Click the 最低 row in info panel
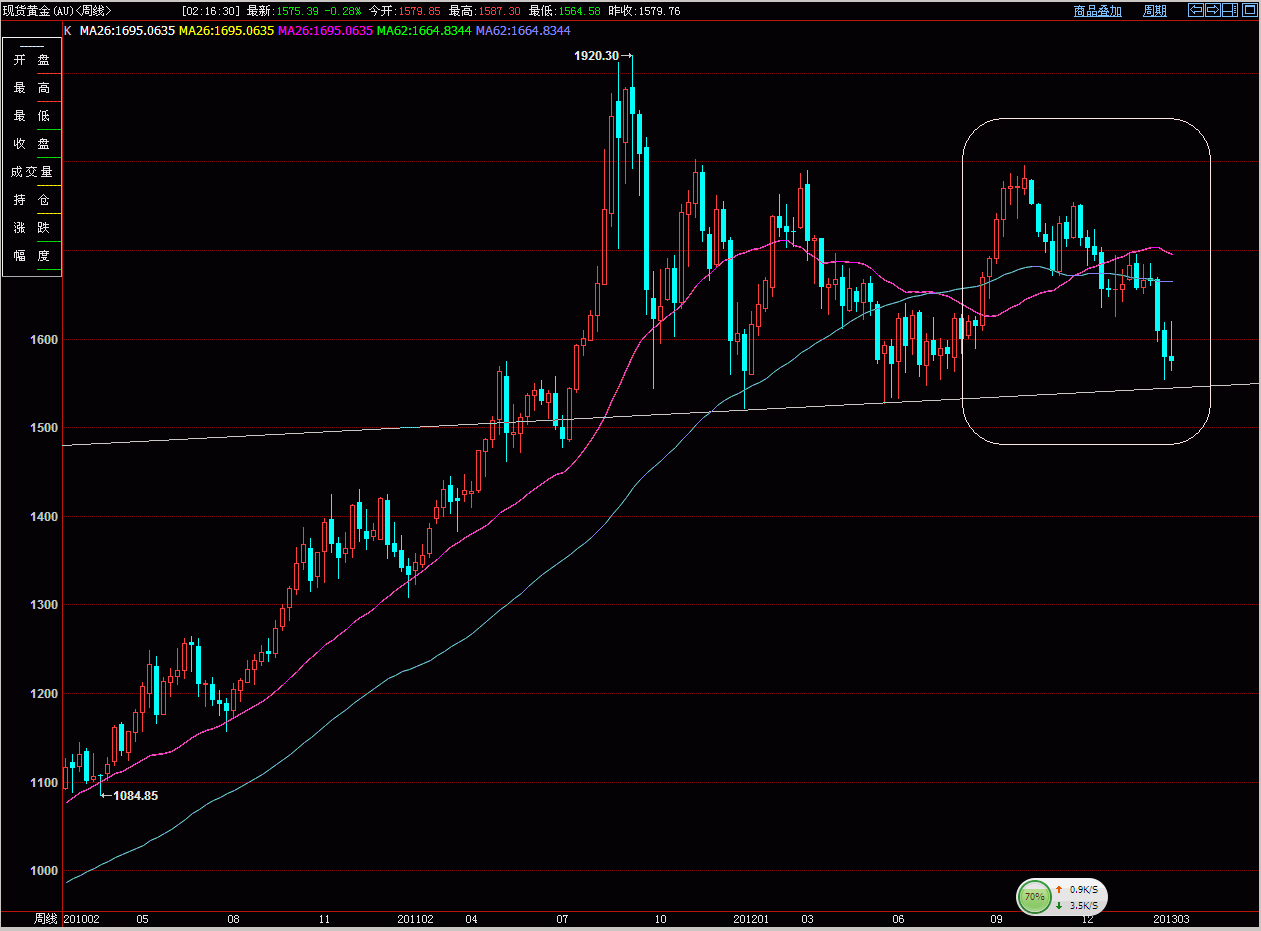 click(x=32, y=116)
